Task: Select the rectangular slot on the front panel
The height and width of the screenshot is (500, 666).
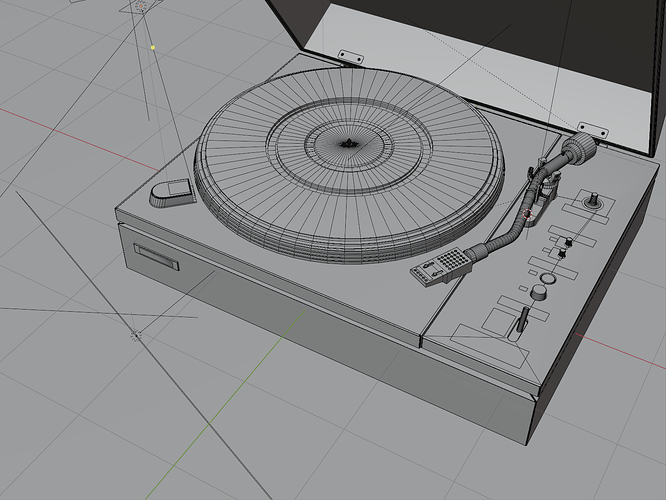Action: click(x=157, y=257)
